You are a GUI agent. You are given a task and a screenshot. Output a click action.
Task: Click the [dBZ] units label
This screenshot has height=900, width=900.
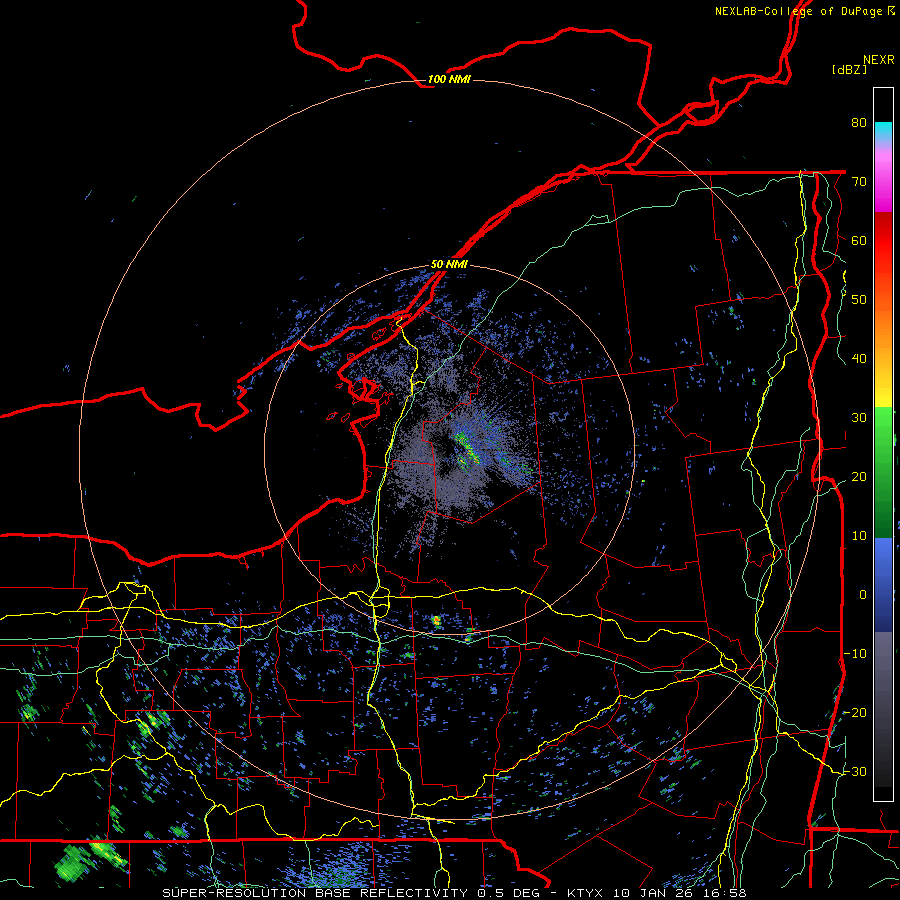pyautogui.click(x=849, y=69)
